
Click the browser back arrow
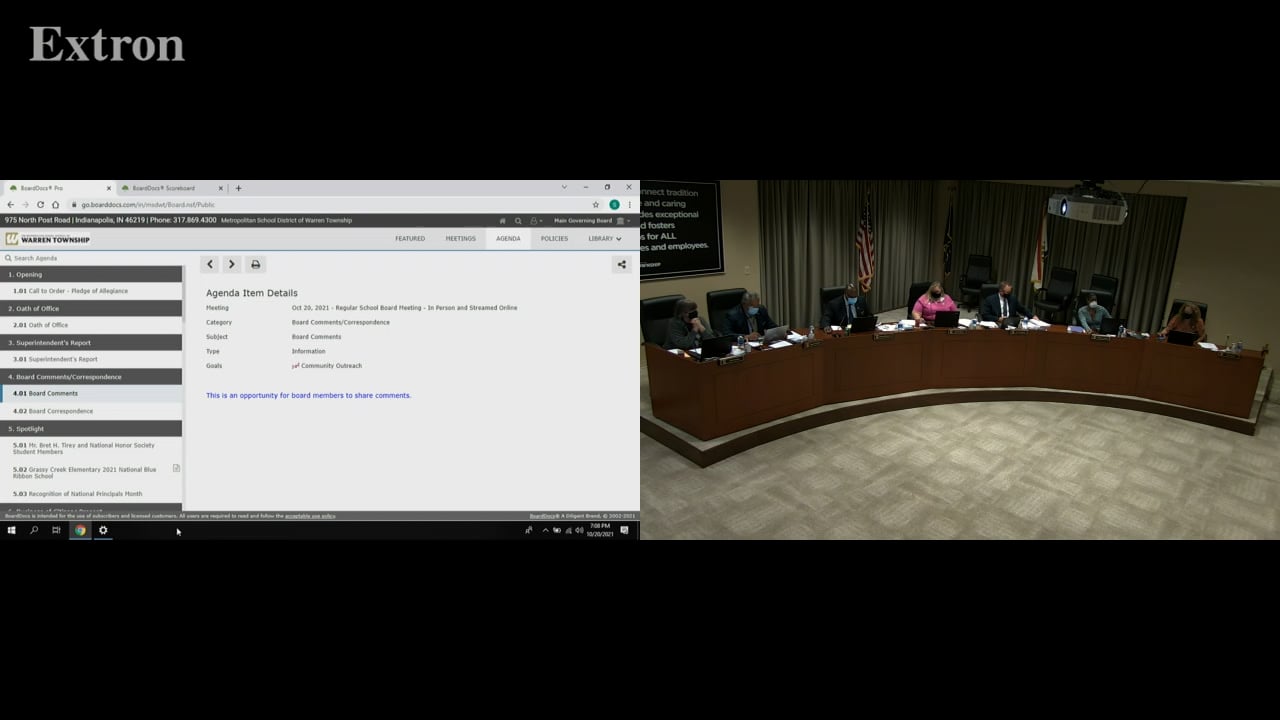click(11, 204)
